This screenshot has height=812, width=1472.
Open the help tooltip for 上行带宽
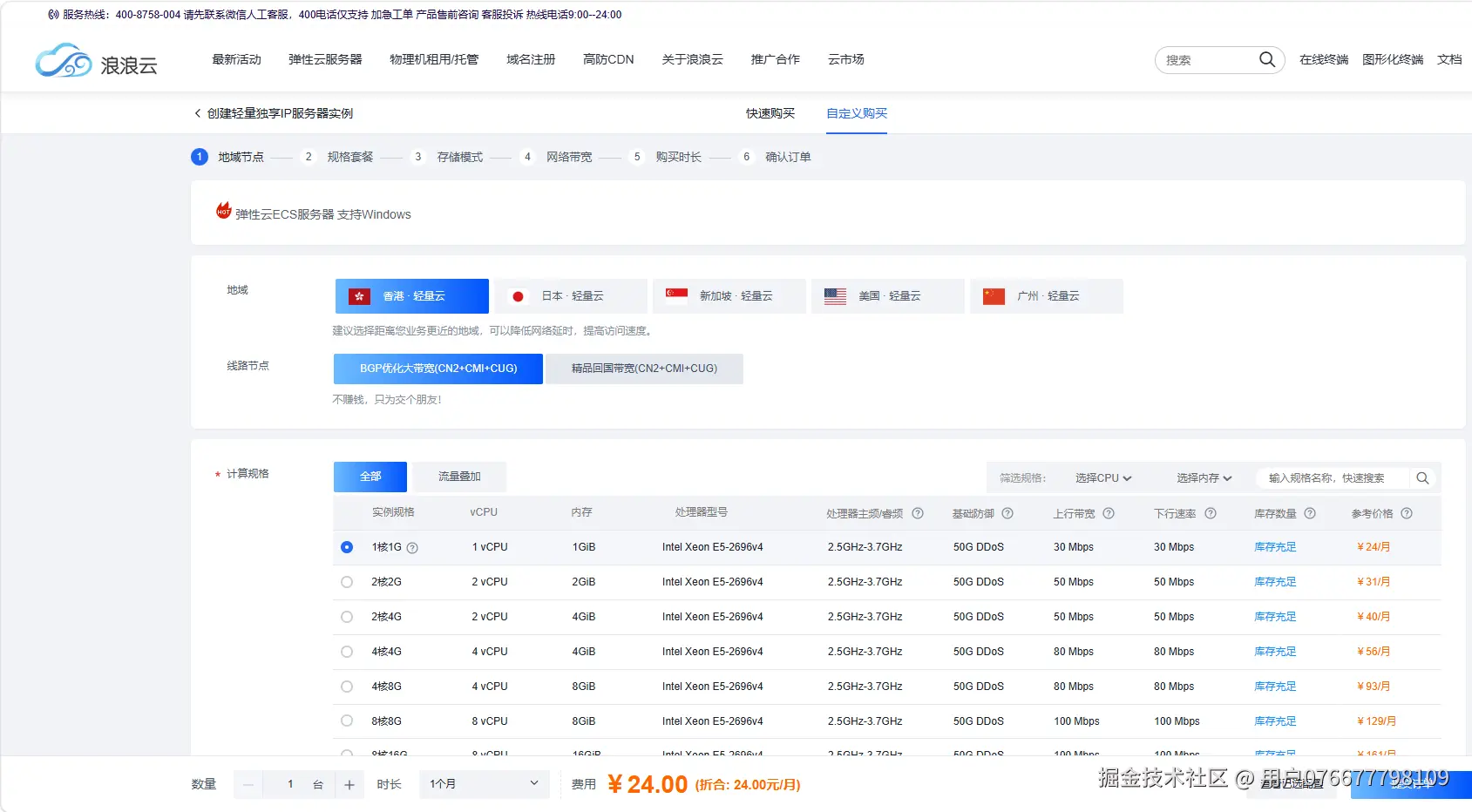[x=1109, y=513]
